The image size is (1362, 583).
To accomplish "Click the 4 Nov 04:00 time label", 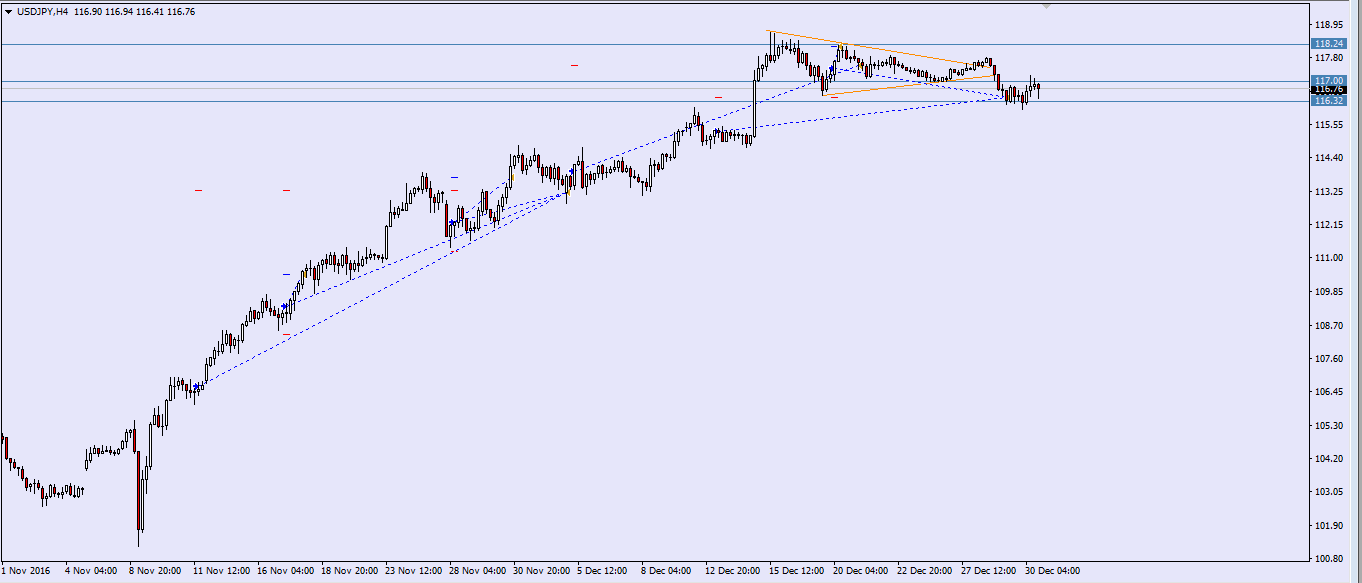I will pyautogui.click(x=91, y=571).
